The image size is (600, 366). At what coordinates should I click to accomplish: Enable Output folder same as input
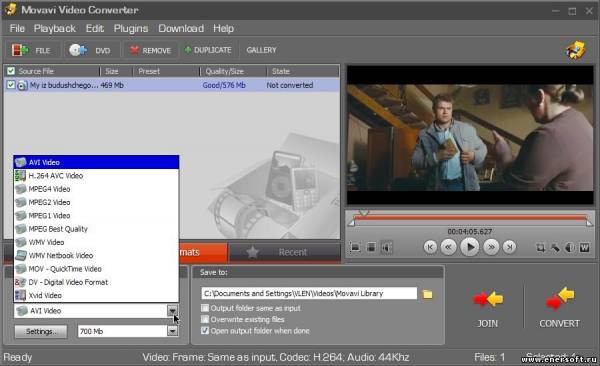coord(205,308)
